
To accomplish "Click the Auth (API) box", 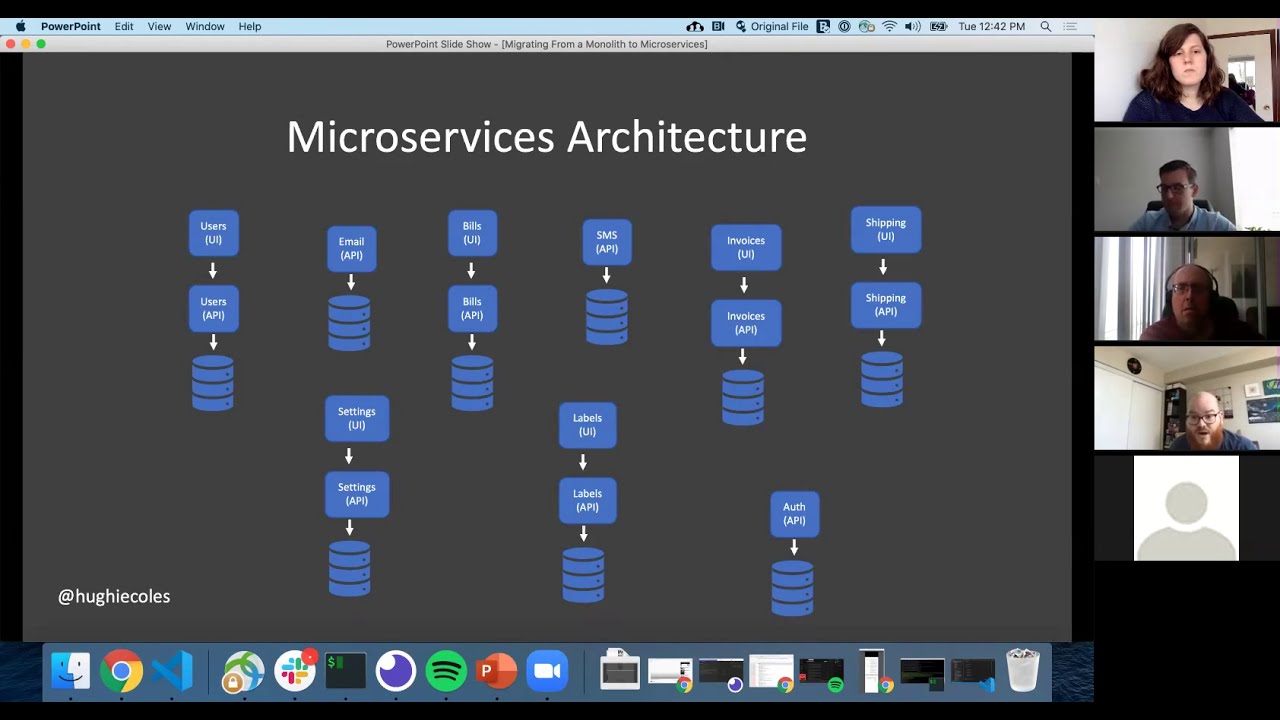I will tap(794, 514).
